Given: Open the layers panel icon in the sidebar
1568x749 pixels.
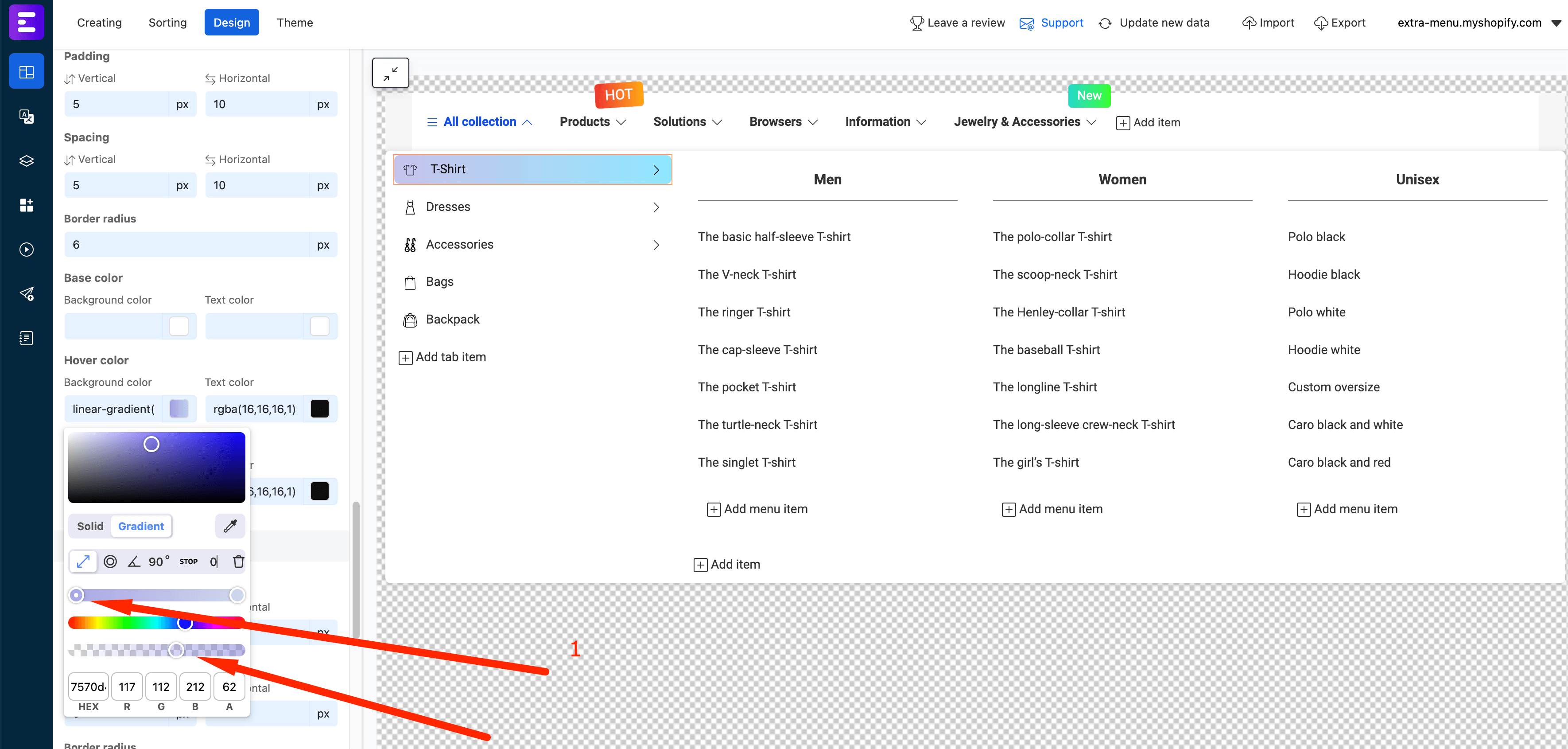Looking at the screenshot, I should (x=26, y=160).
